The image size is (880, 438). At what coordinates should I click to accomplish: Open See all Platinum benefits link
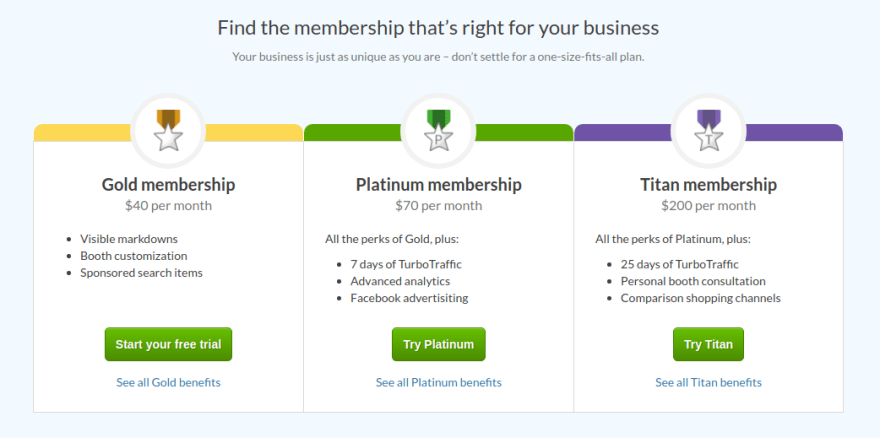(x=438, y=382)
